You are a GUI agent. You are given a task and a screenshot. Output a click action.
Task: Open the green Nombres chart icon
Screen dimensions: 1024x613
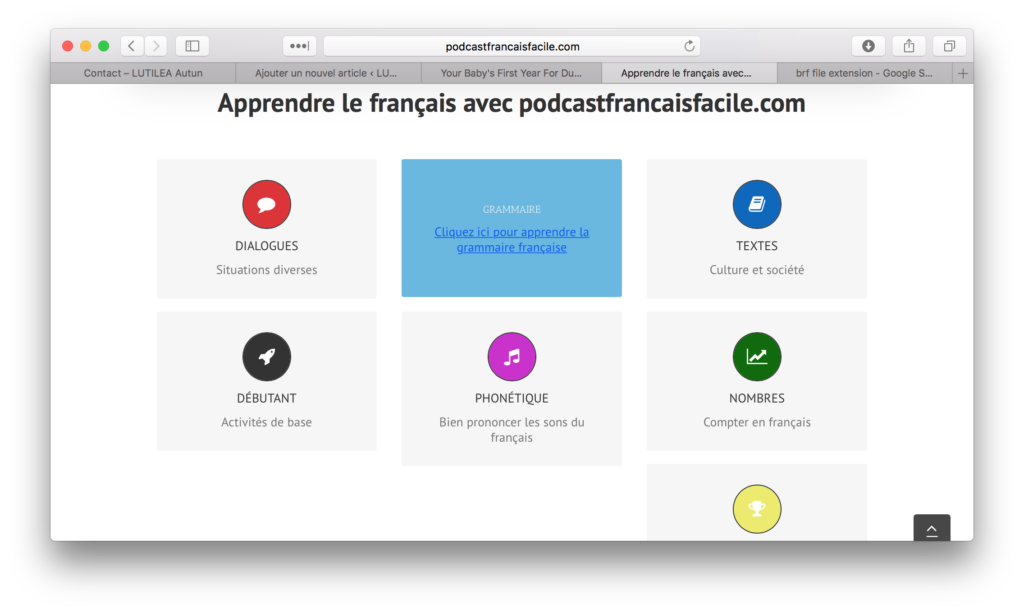pos(757,356)
